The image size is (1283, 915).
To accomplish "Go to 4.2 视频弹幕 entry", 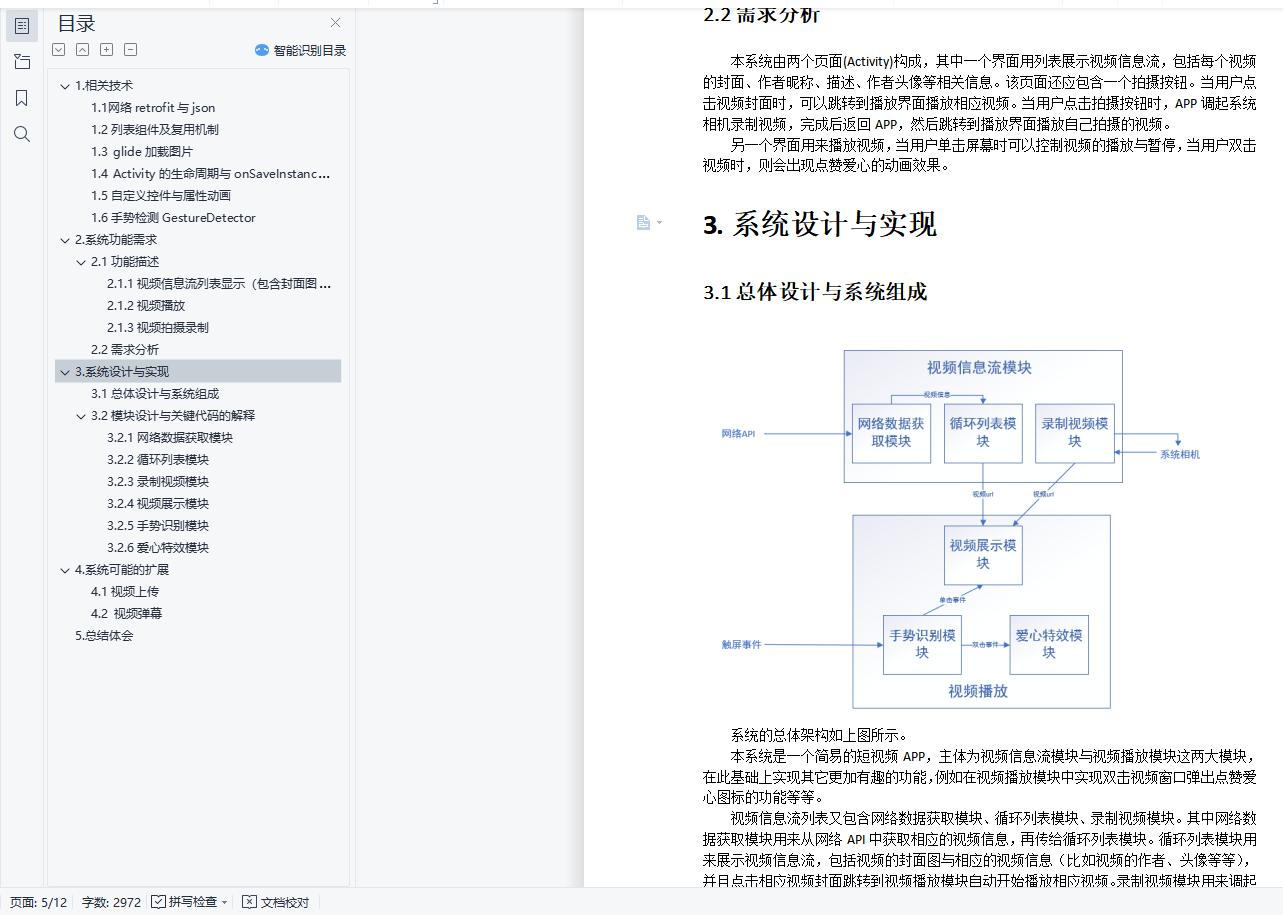I will click(x=127, y=614).
